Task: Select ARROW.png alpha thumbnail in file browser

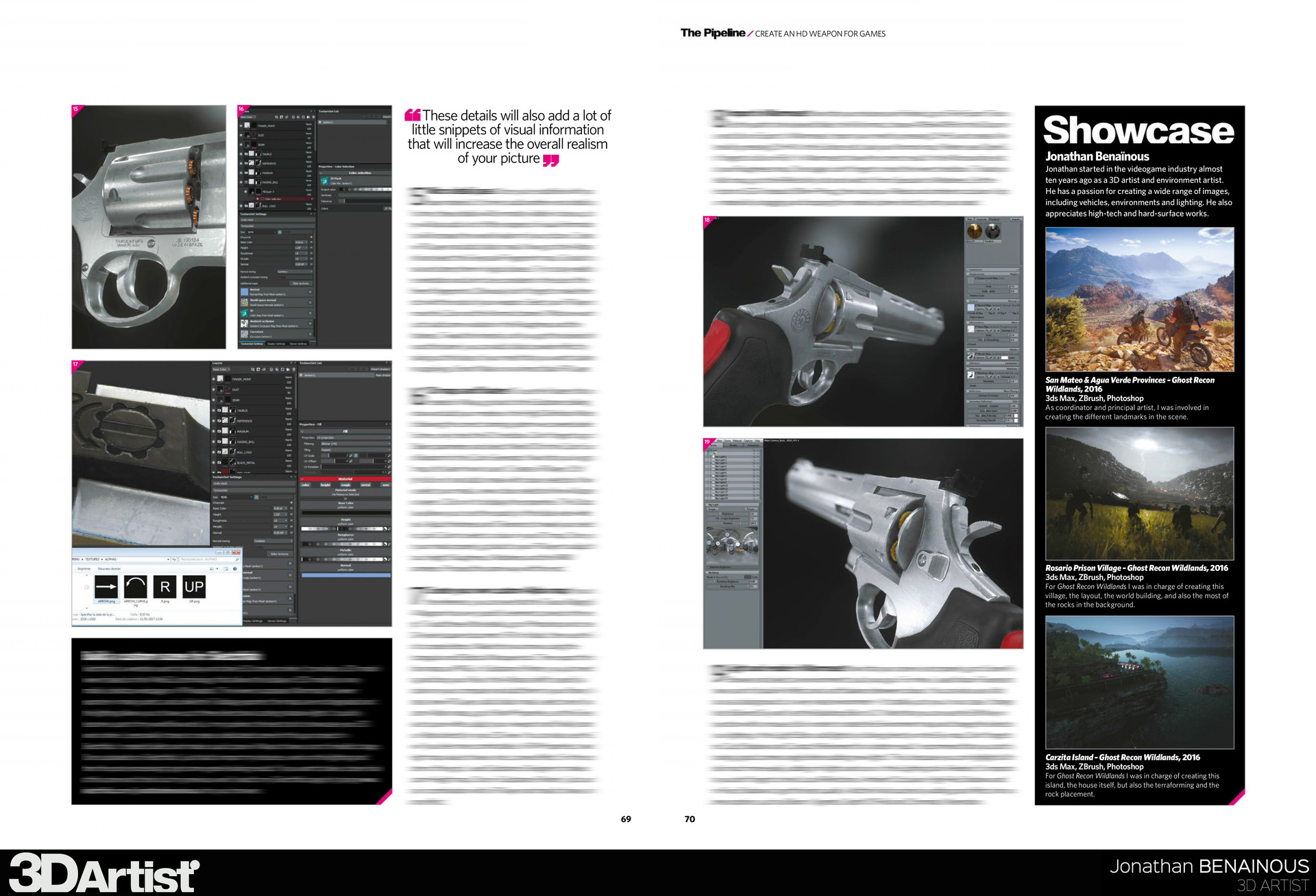Action: point(106,587)
